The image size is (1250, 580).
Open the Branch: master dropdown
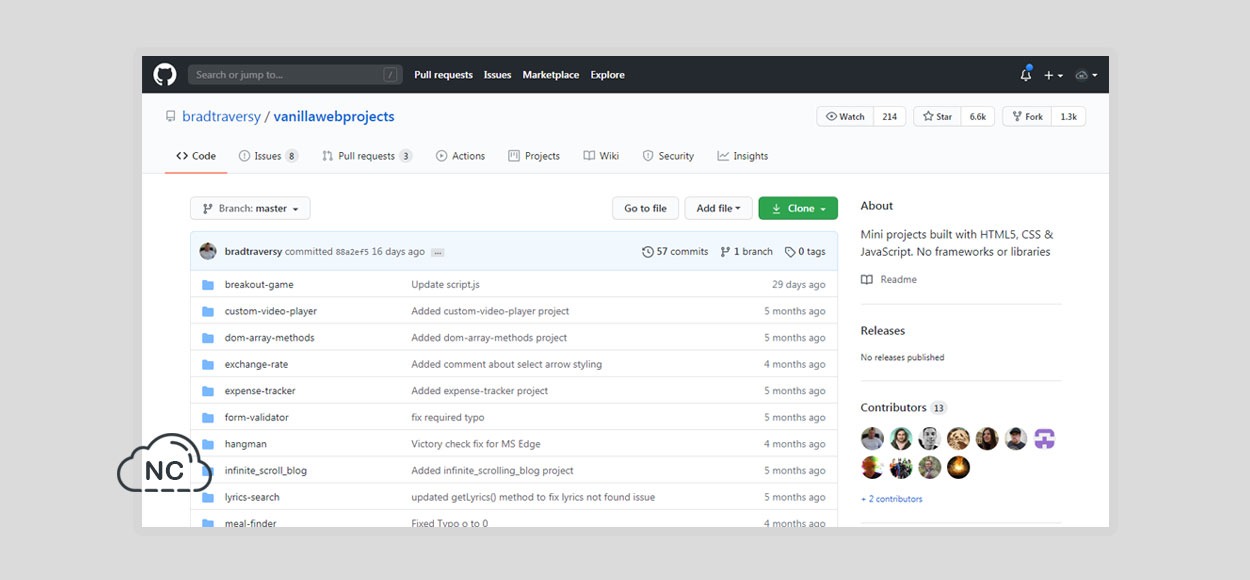250,208
